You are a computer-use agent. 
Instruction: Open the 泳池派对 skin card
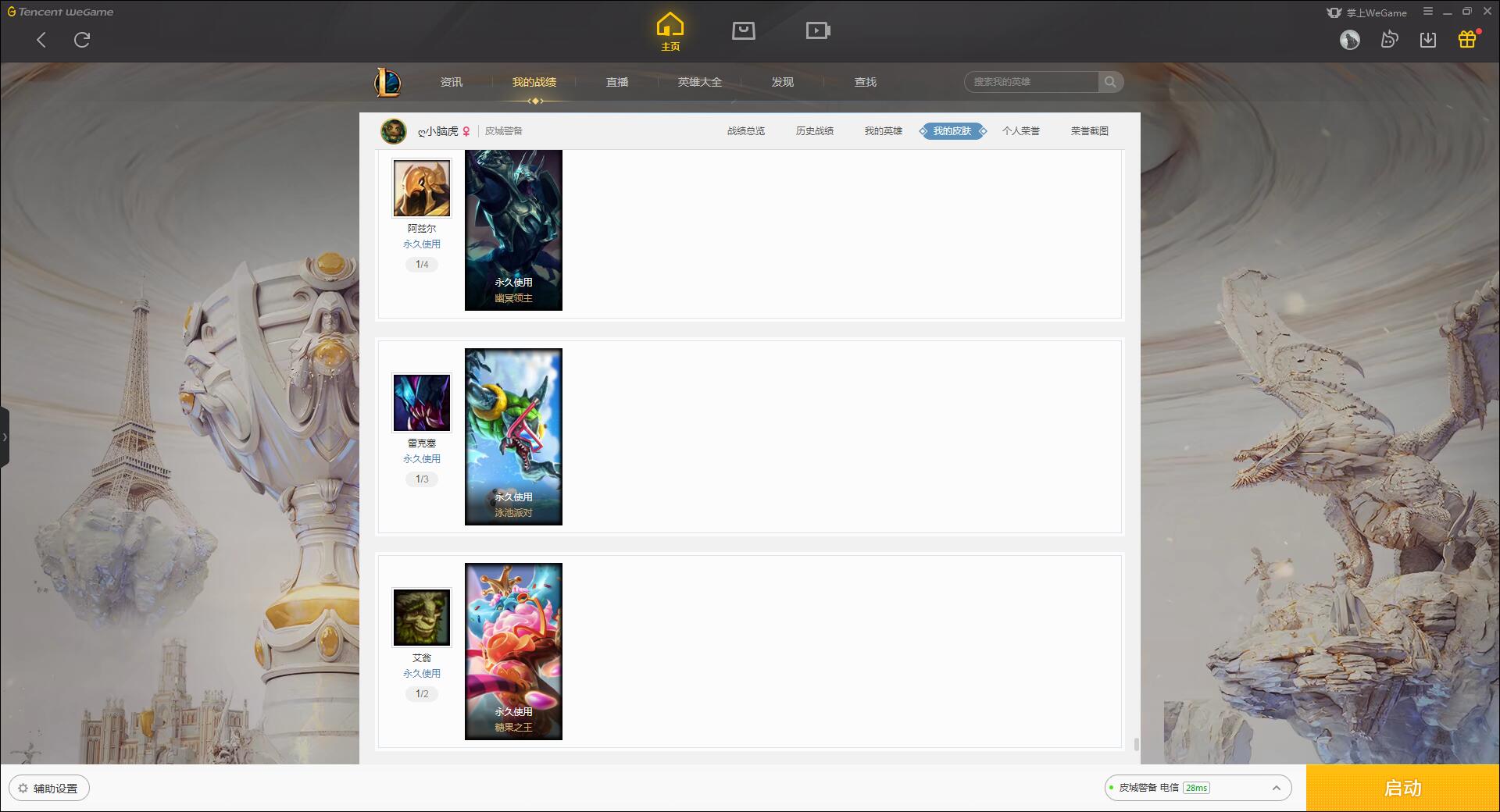[513, 436]
